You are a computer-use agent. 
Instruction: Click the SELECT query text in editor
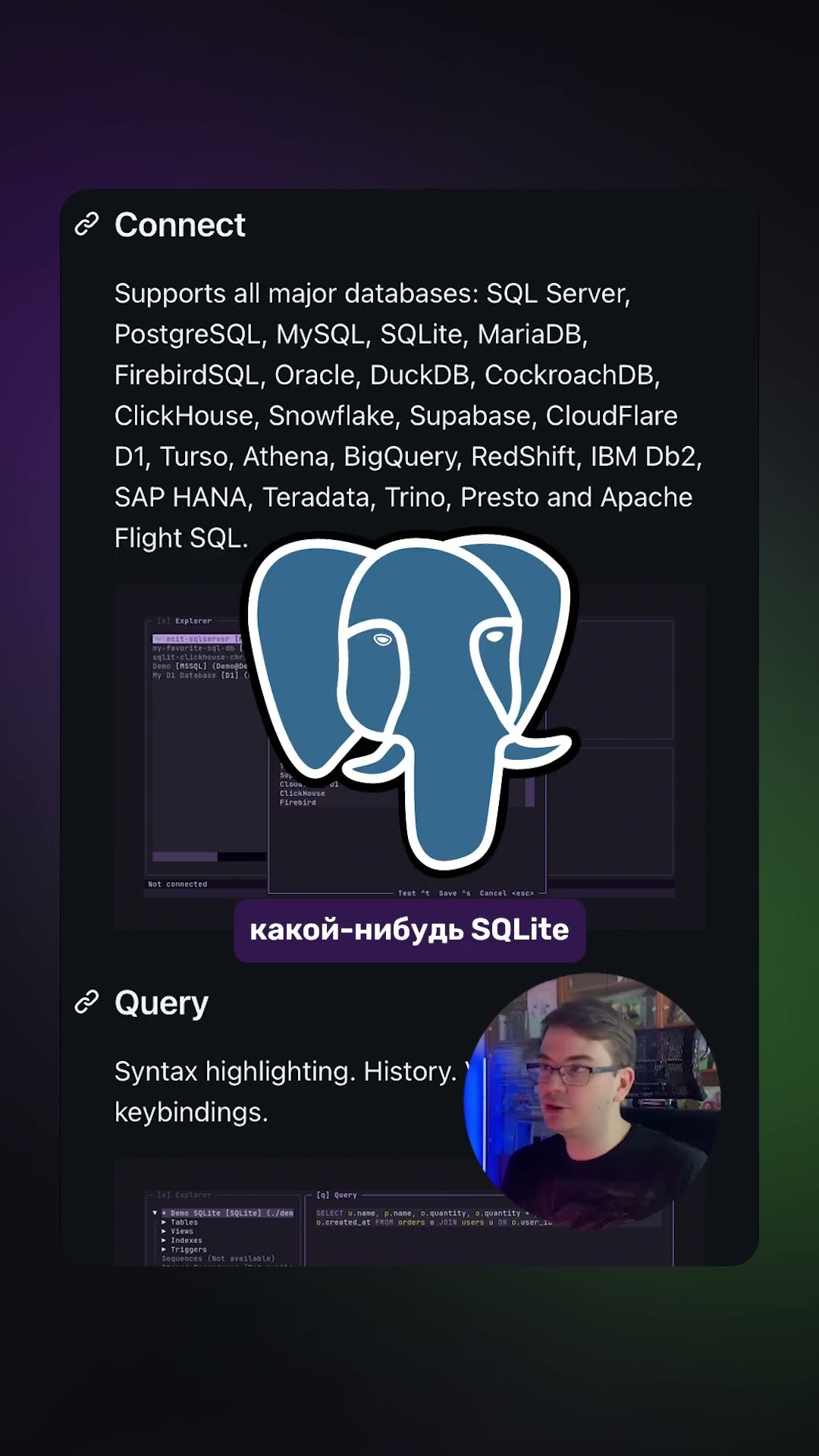point(435,1218)
